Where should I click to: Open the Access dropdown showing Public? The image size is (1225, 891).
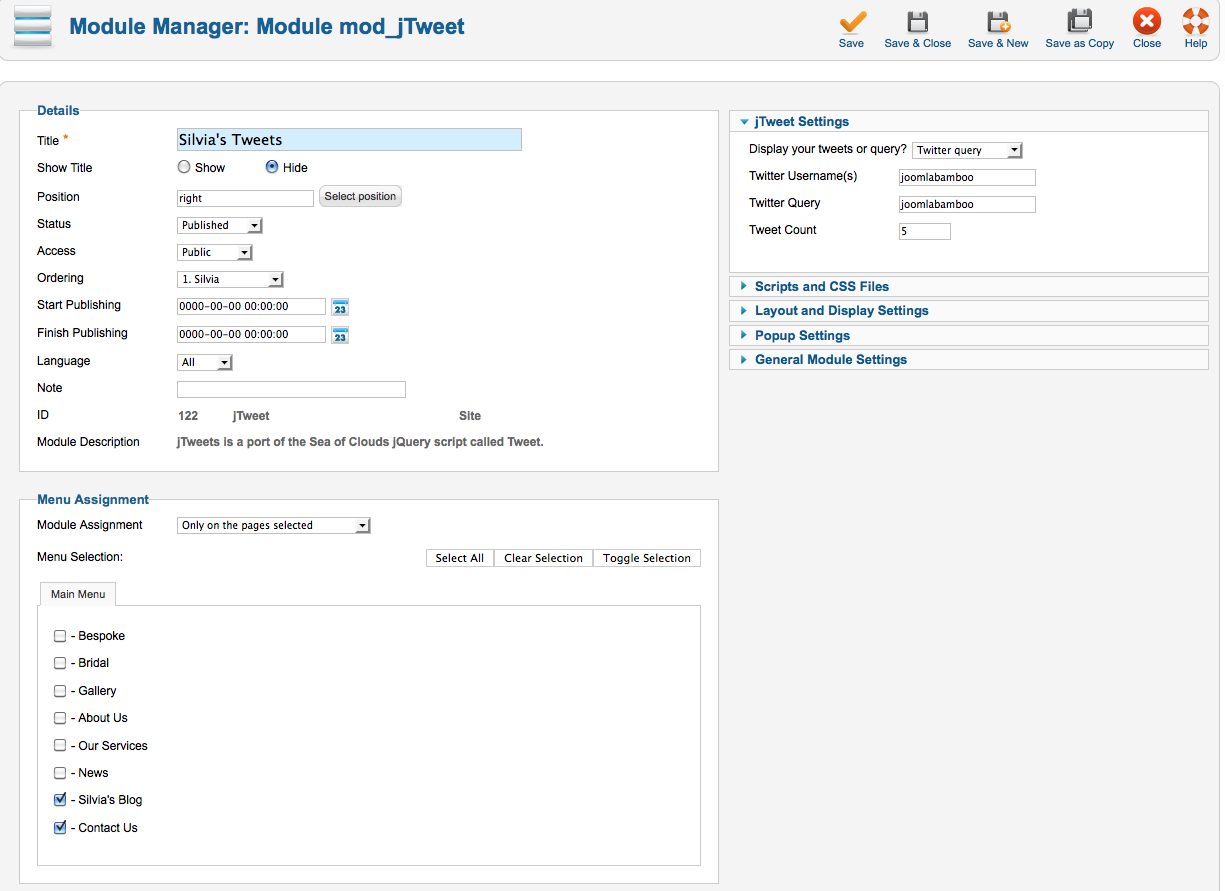coord(215,252)
